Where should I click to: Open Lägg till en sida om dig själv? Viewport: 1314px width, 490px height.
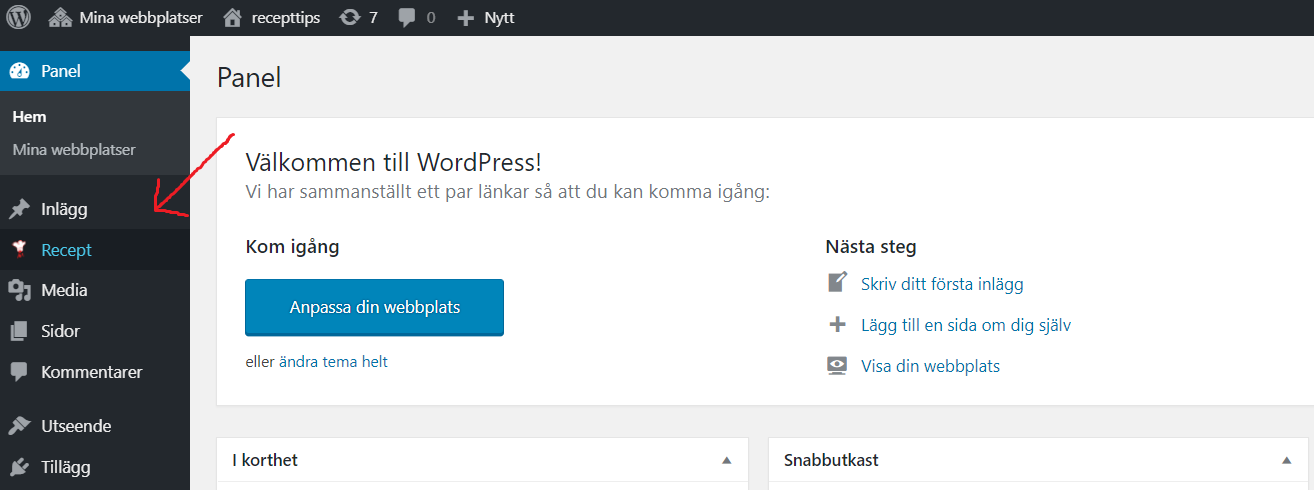click(966, 325)
